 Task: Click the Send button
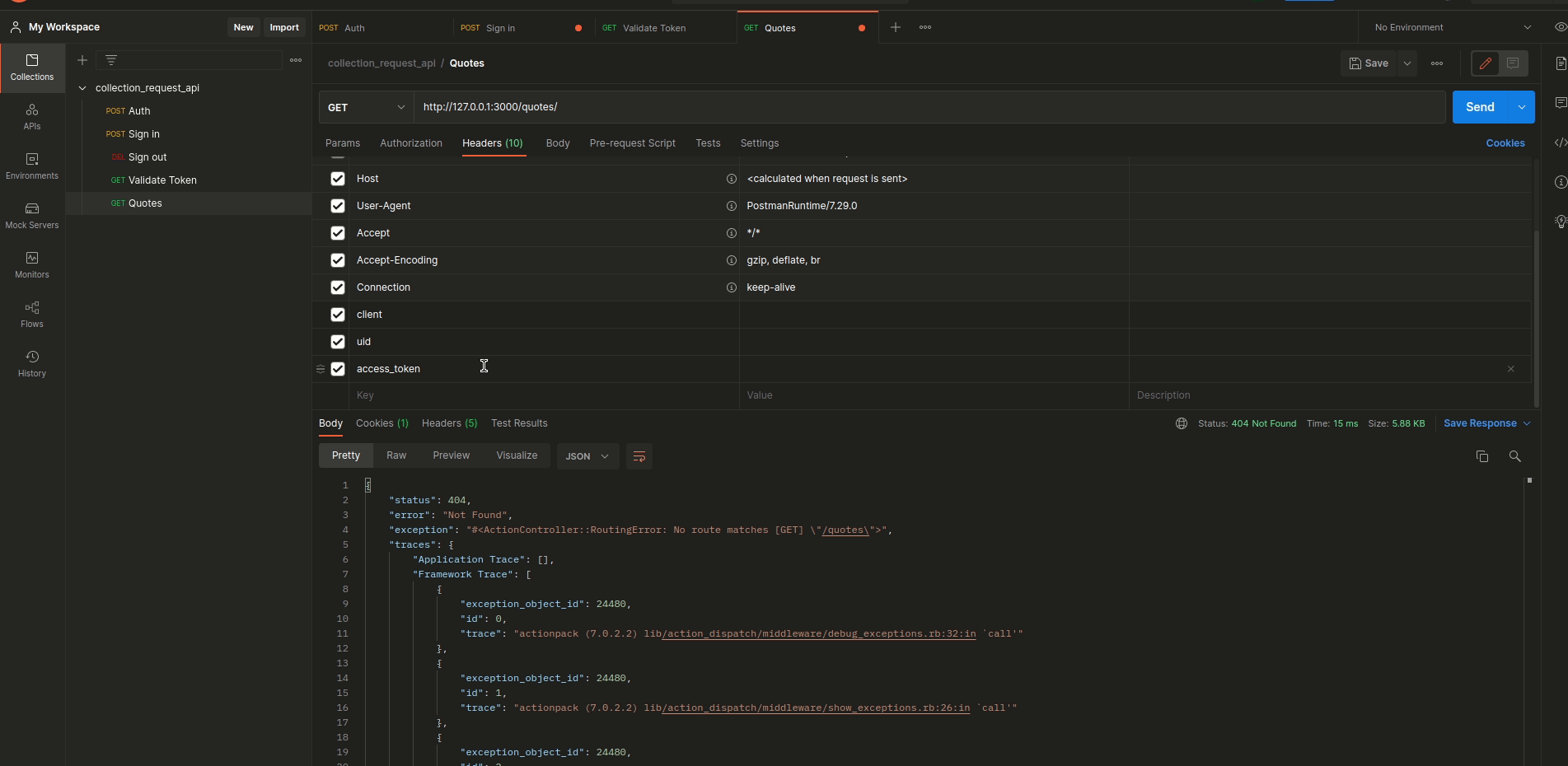click(1481, 107)
